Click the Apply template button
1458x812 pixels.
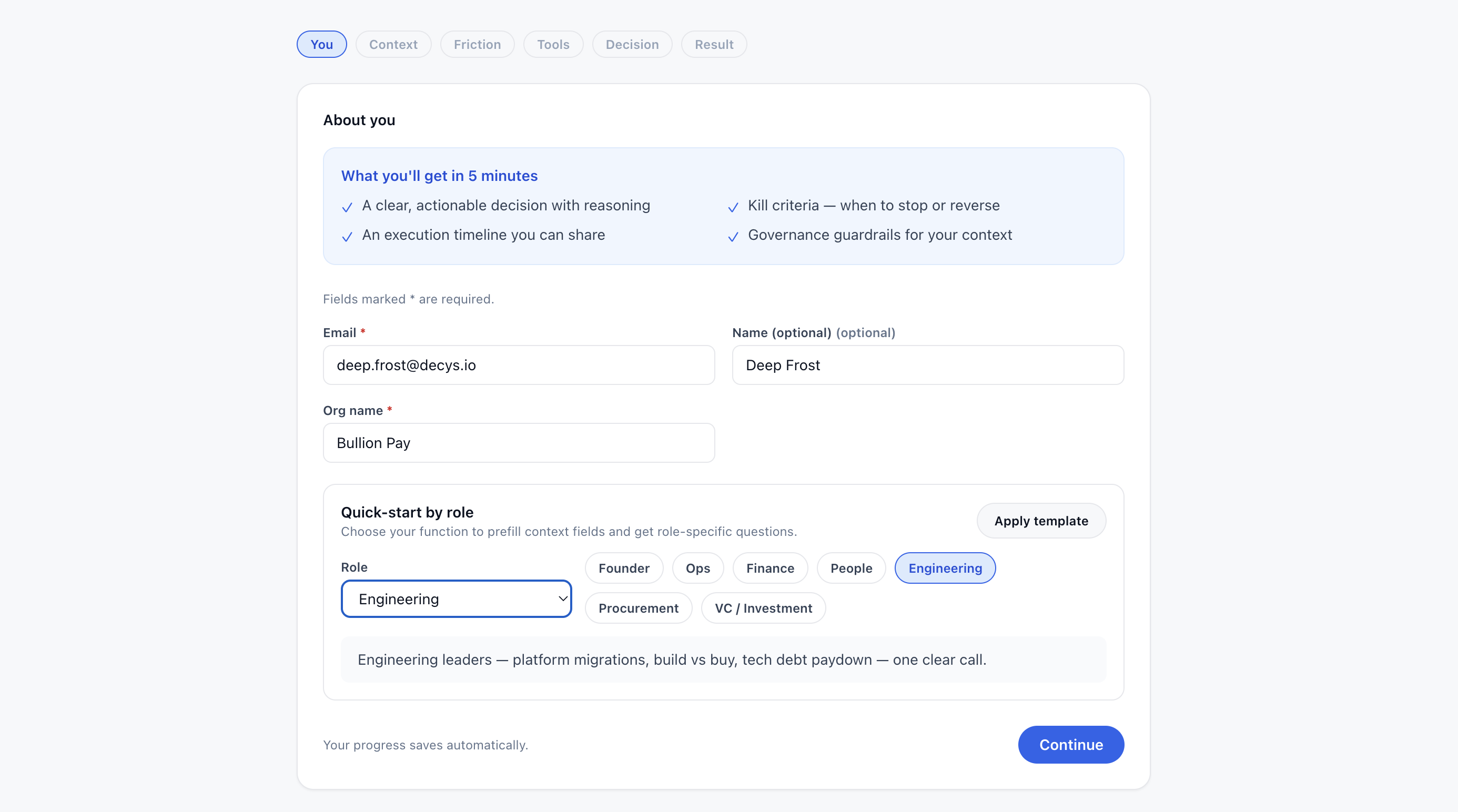(1041, 521)
